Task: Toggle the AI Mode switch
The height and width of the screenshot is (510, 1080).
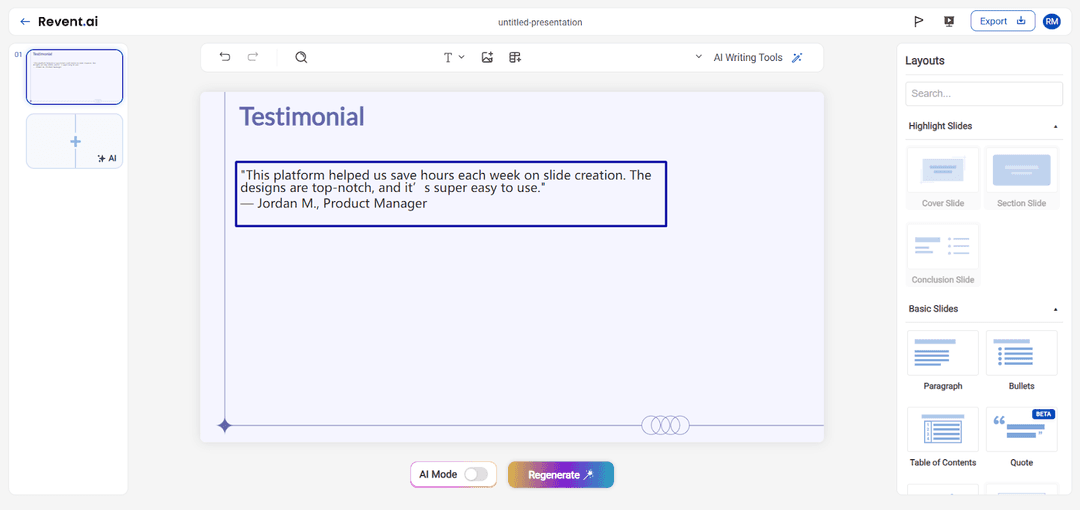Action: pyautogui.click(x=476, y=474)
